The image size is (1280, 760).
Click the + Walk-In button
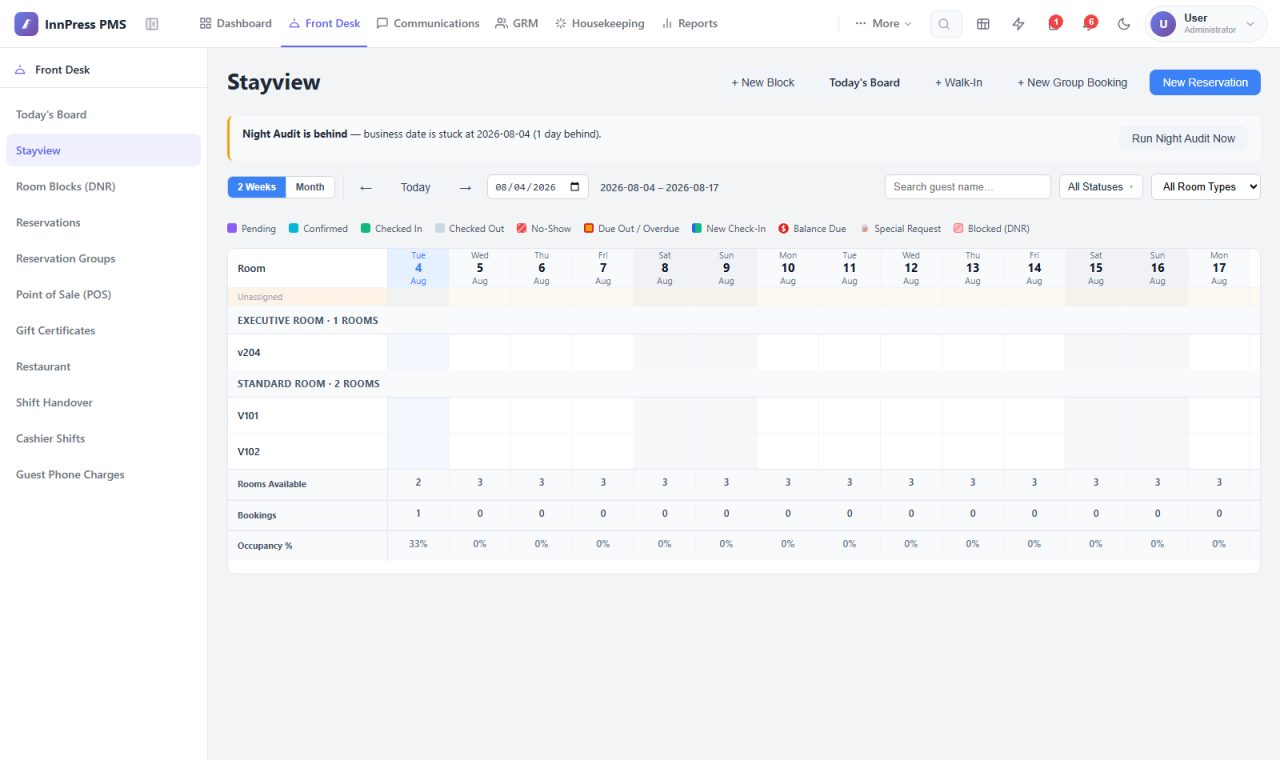click(x=958, y=83)
